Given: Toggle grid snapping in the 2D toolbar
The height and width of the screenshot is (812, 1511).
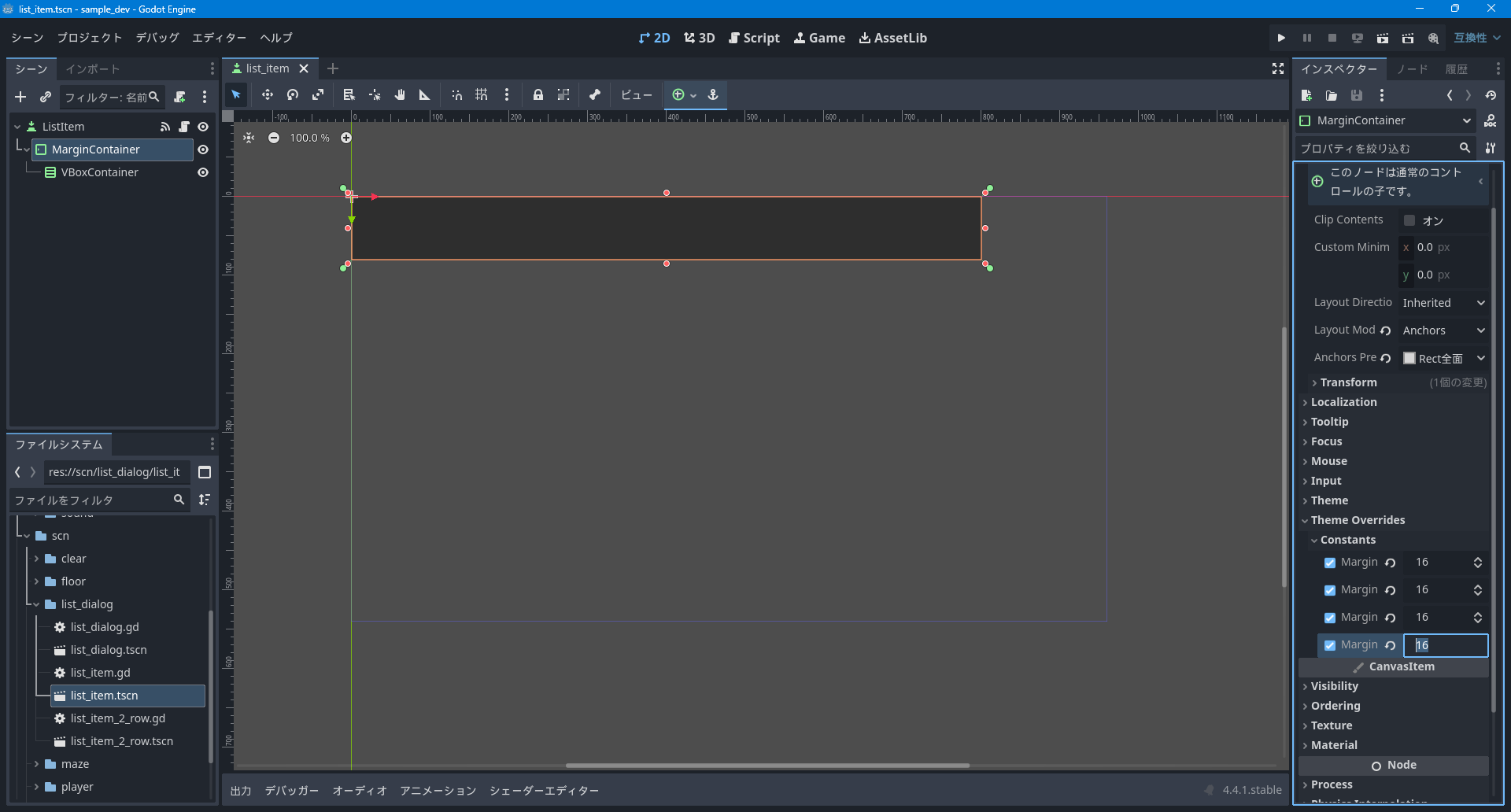Looking at the screenshot, I should pyautogui.click(x=482, y=95).
